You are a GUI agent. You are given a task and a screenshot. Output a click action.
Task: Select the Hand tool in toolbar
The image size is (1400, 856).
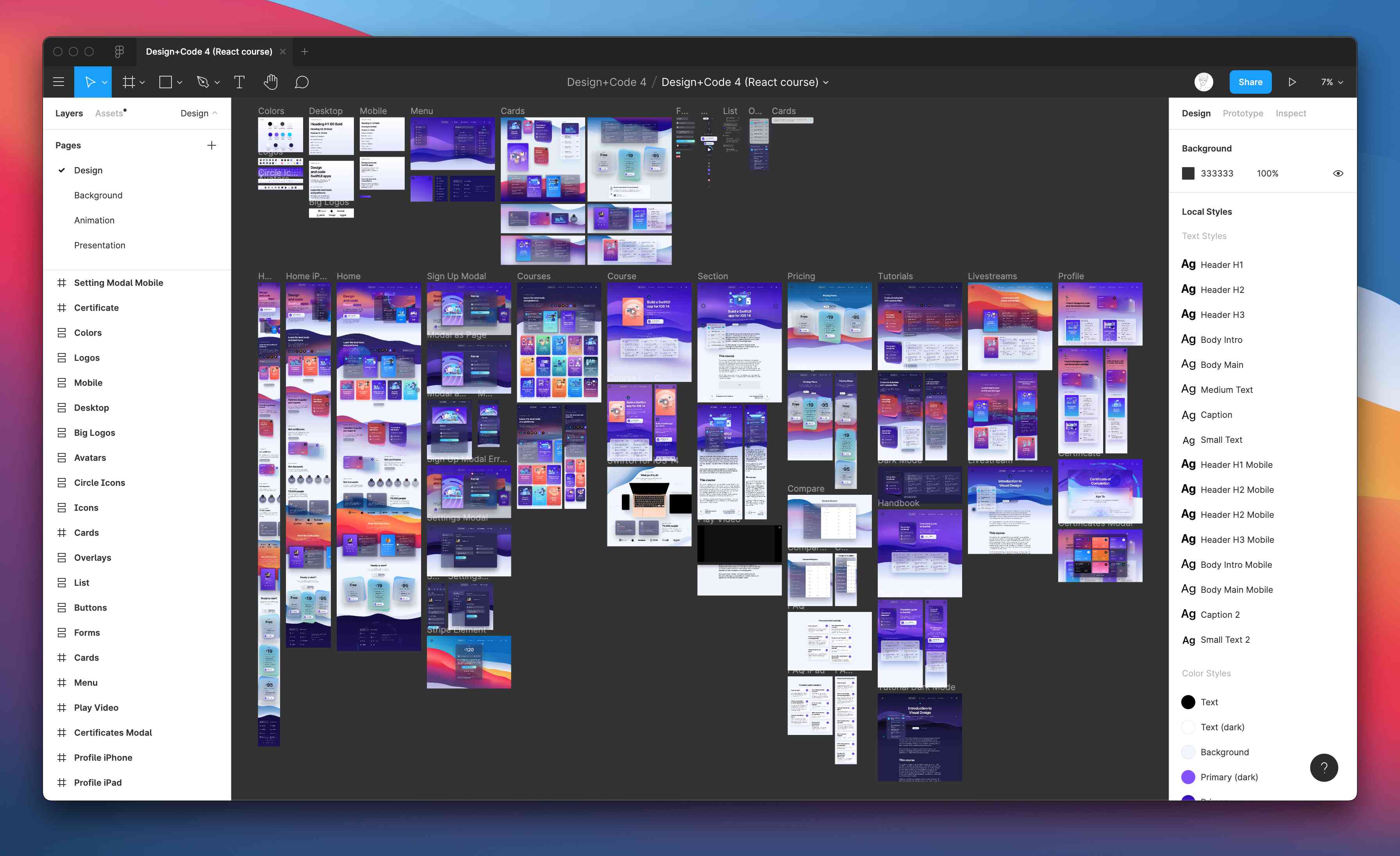pyautogui.click(x=268, y=82)
